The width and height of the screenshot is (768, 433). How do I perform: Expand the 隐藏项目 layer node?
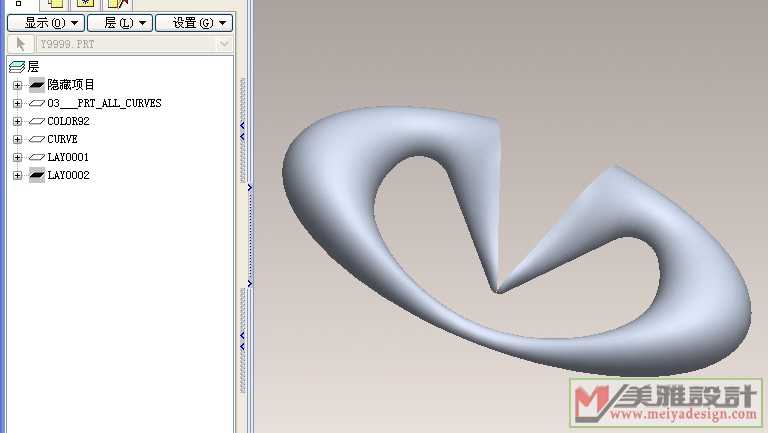17,85
